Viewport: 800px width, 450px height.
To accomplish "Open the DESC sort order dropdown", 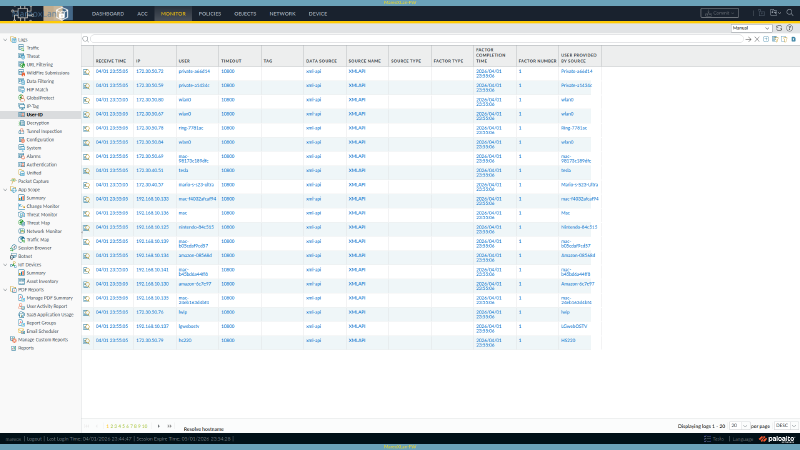I will pos(786,426).
